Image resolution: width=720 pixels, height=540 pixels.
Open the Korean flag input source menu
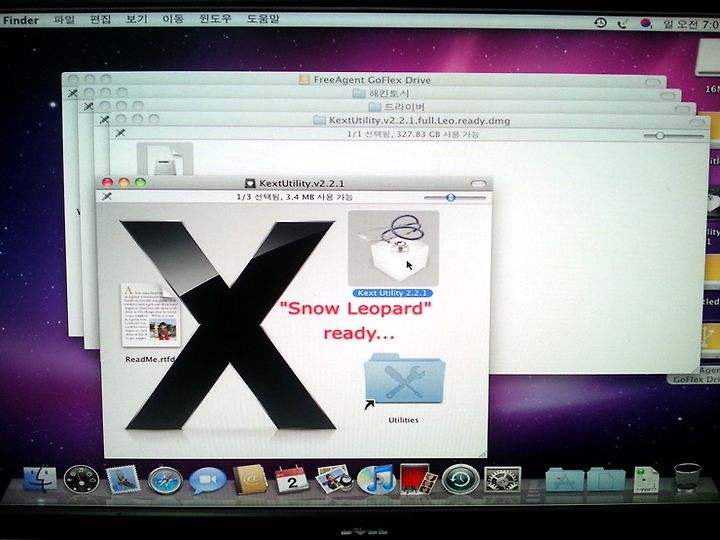(x=646, y=23)
